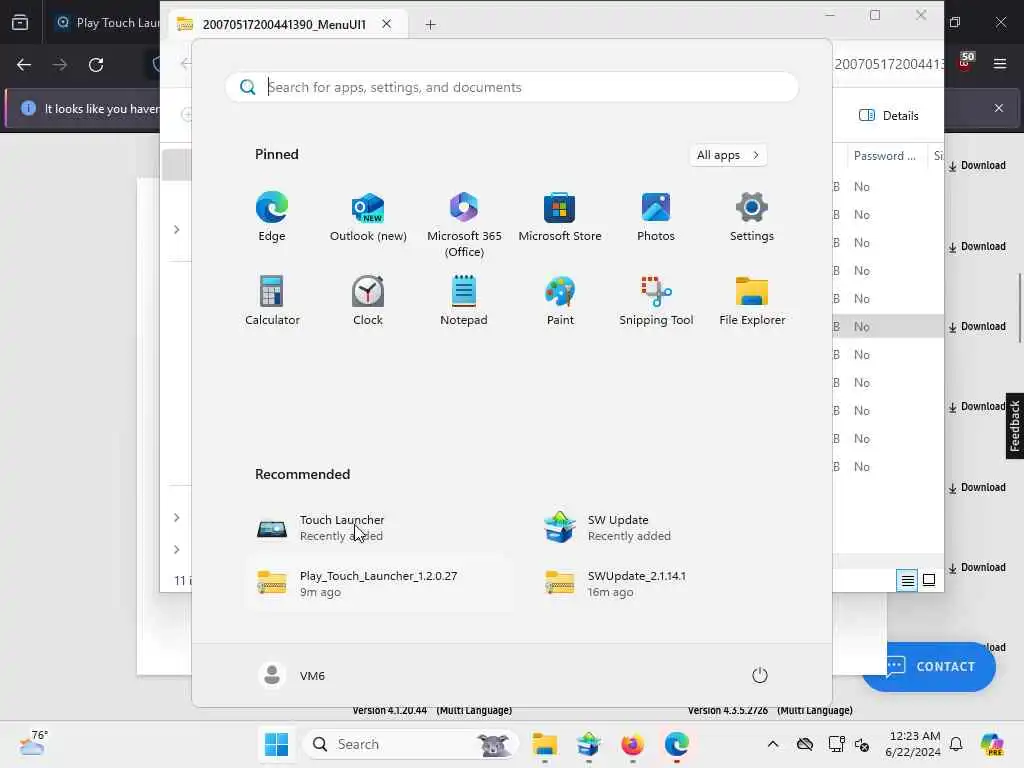Open File Explorer from the taskbar
Viewport: 1024px width, 768px height.
tap(544, 744)
